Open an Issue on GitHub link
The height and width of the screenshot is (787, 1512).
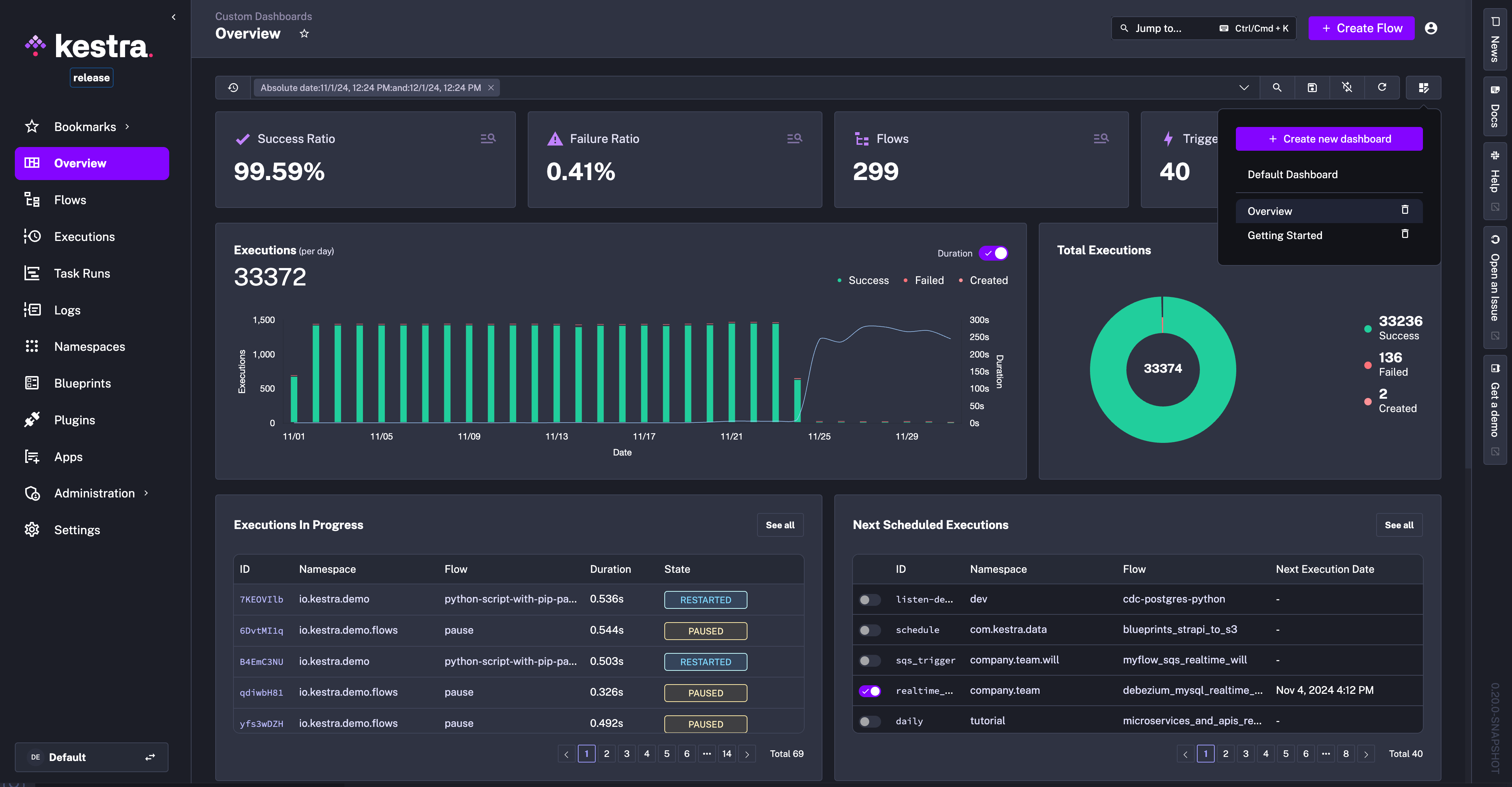coord(1495,287)
